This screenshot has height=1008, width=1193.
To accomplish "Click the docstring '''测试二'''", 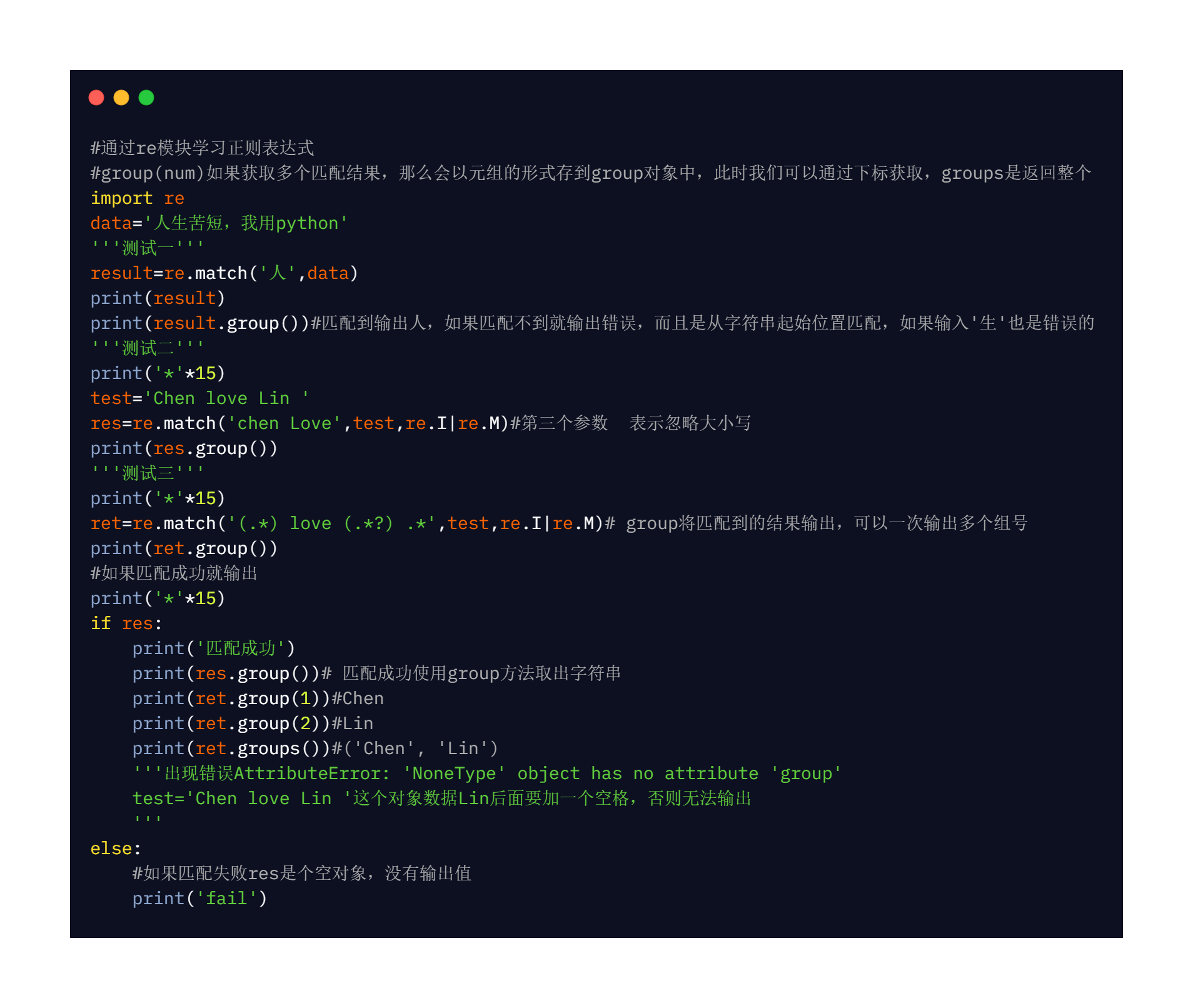I will pos(148,348).
